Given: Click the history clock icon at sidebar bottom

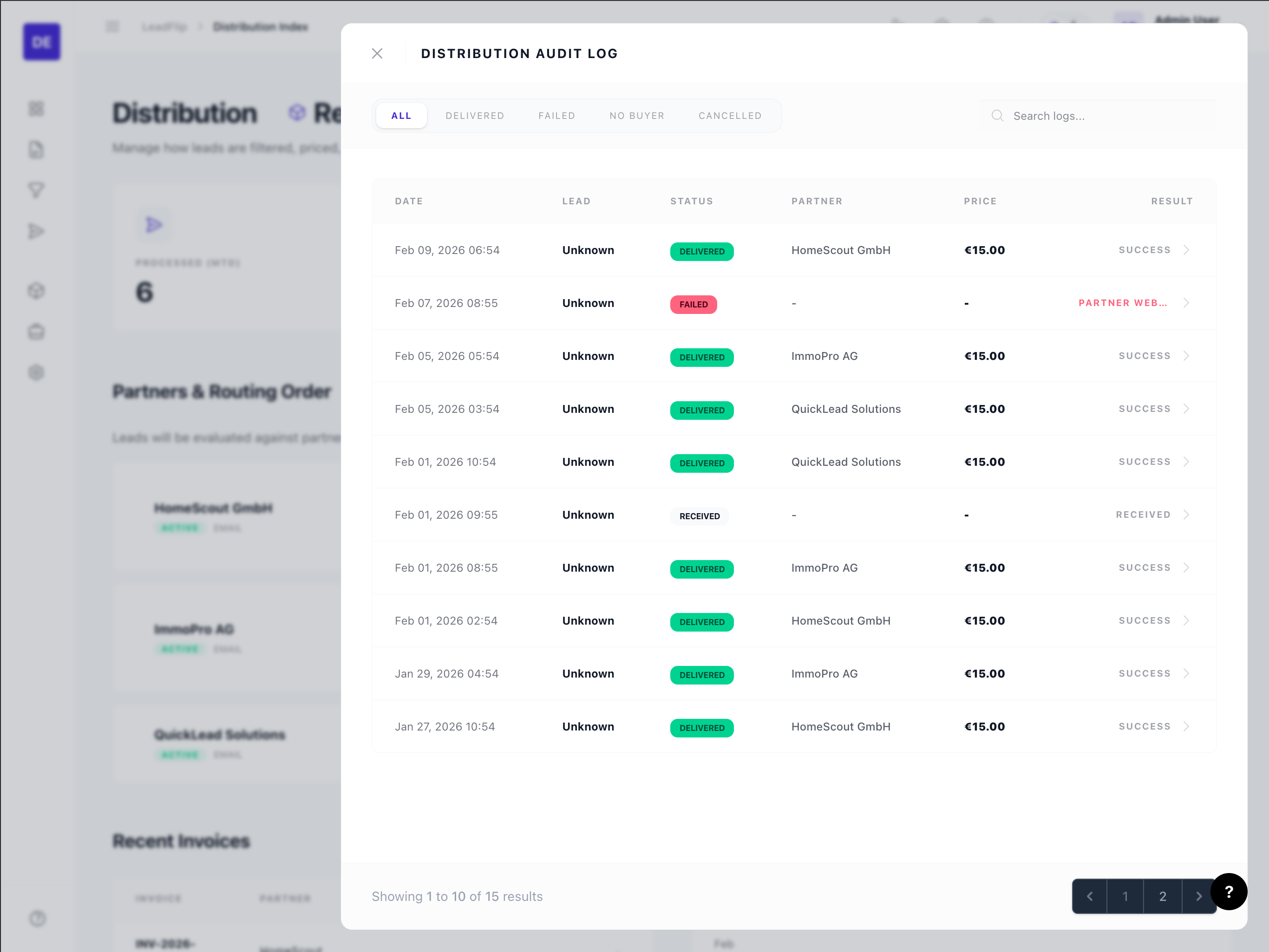Looking at the screenshot, I should click(38, 919).
